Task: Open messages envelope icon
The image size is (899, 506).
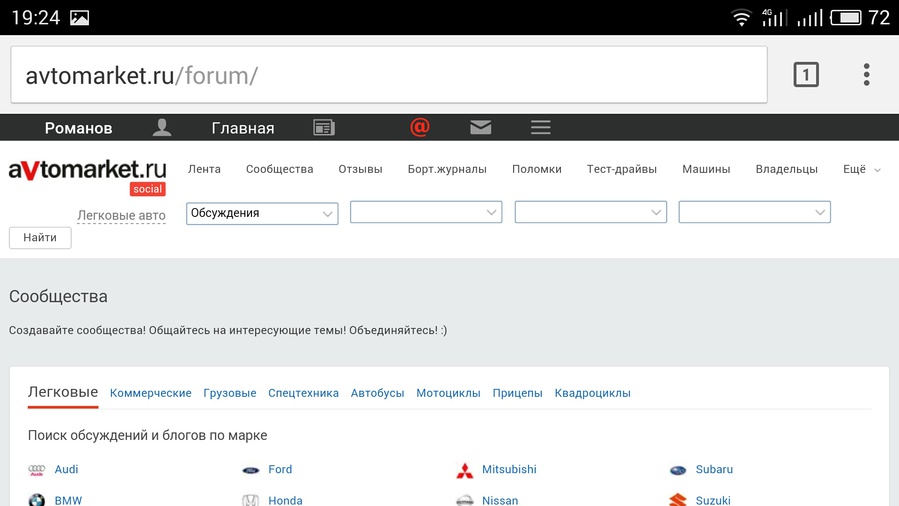Action: tap(480, 127)
